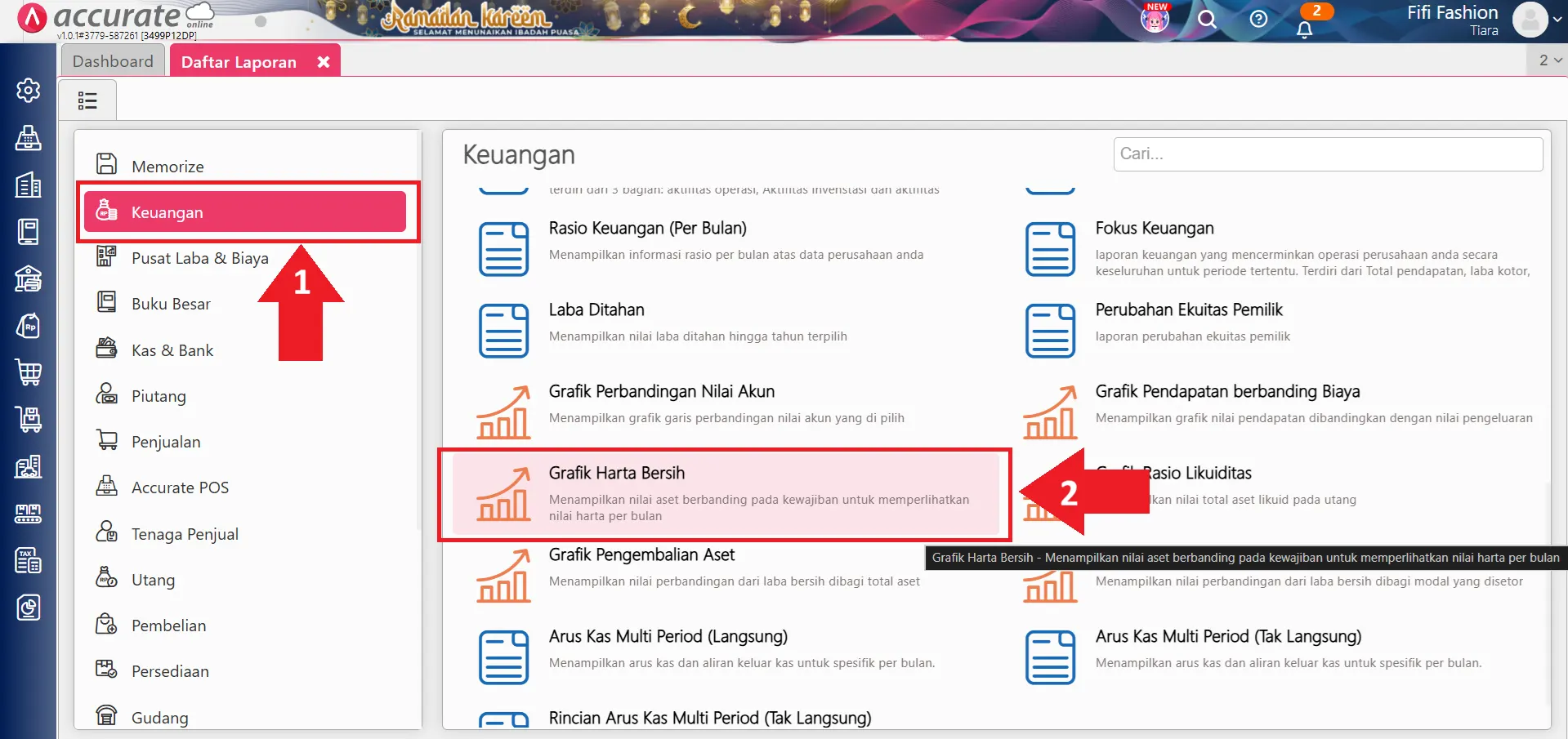Viewport: 1568px width, 739px height.
Task: Open the help question mark icon
Action: pyautogui.click(x=1258, y=19)
